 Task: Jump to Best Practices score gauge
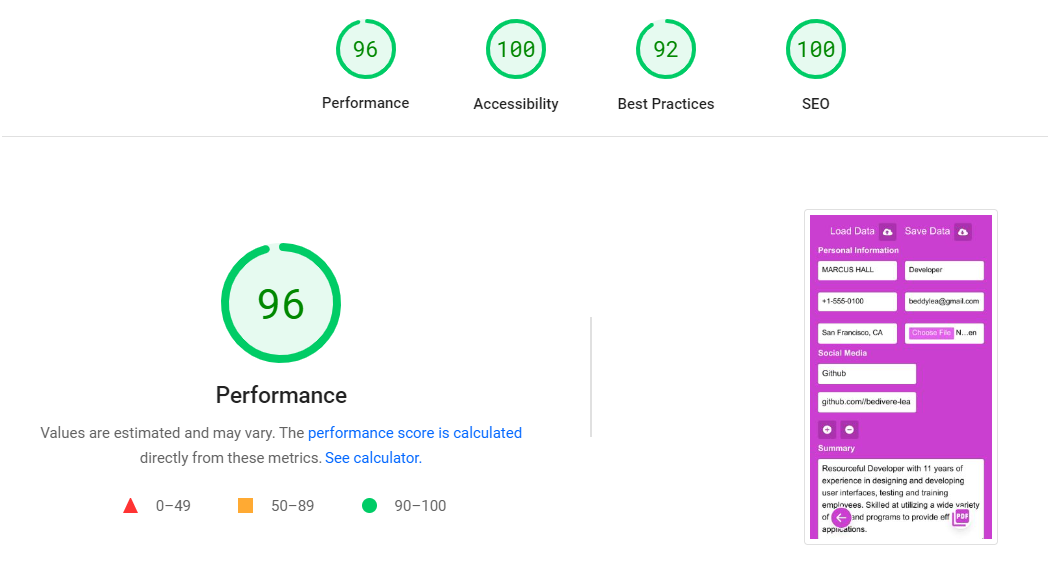pos(665,49)
